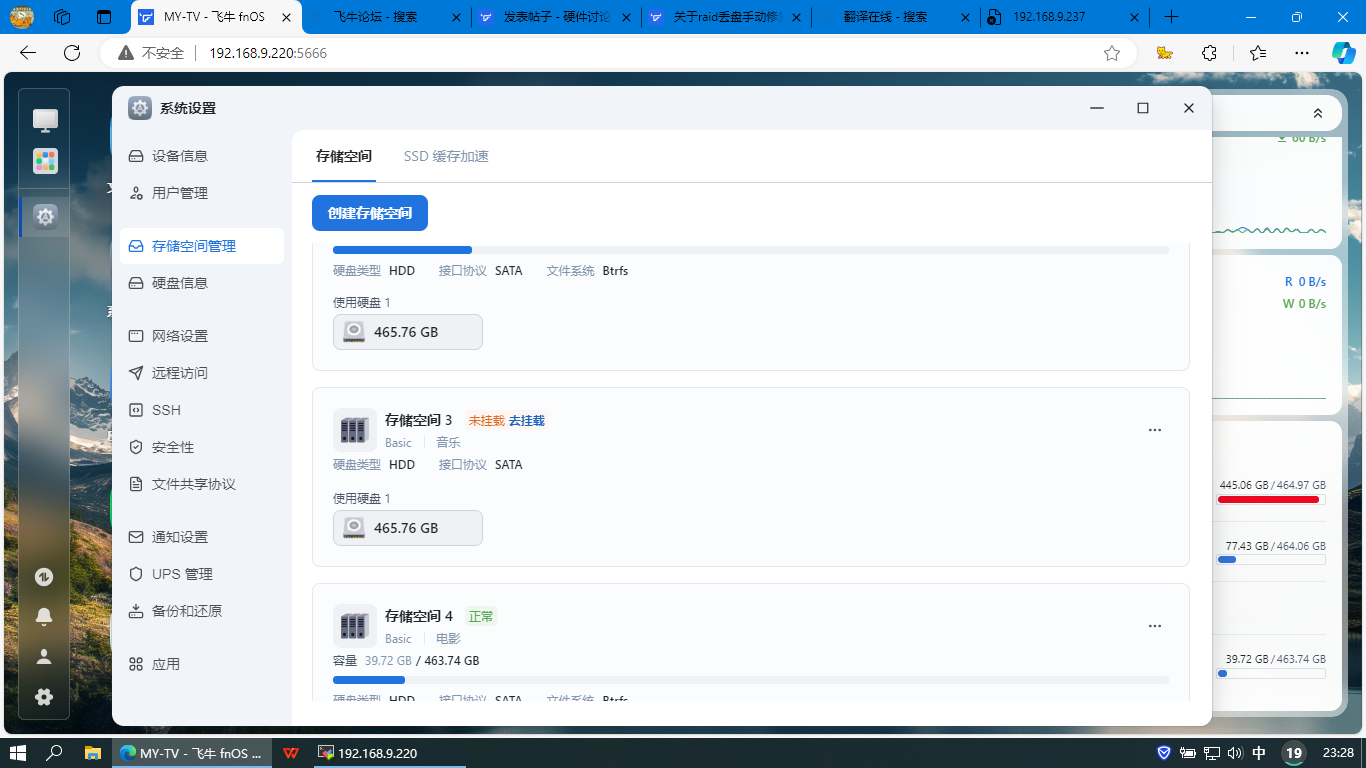
Task: Collapse the resource monitor panel with double chevron
Action: [1318, 113]
